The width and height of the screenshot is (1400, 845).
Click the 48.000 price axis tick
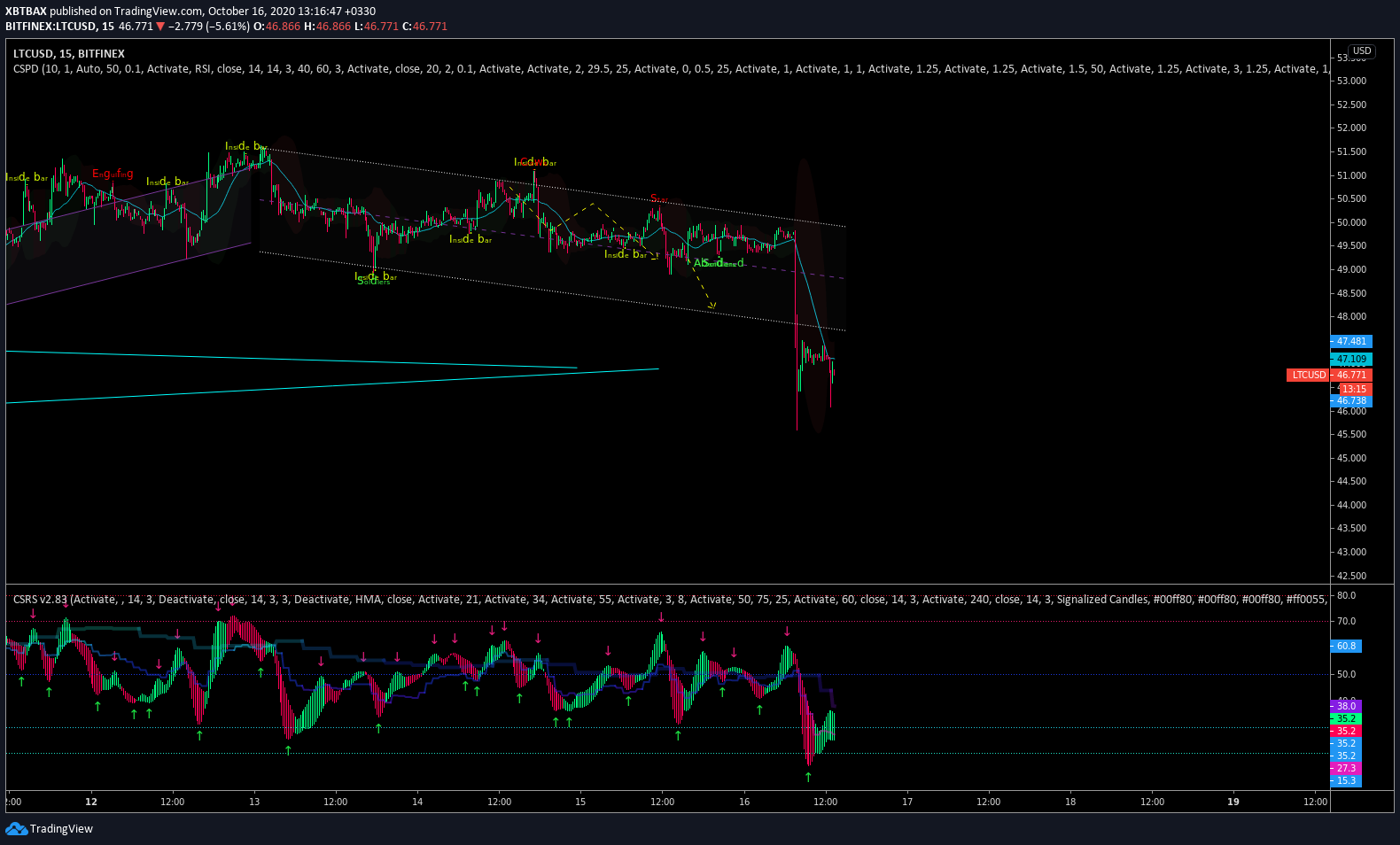(1351, 317)
